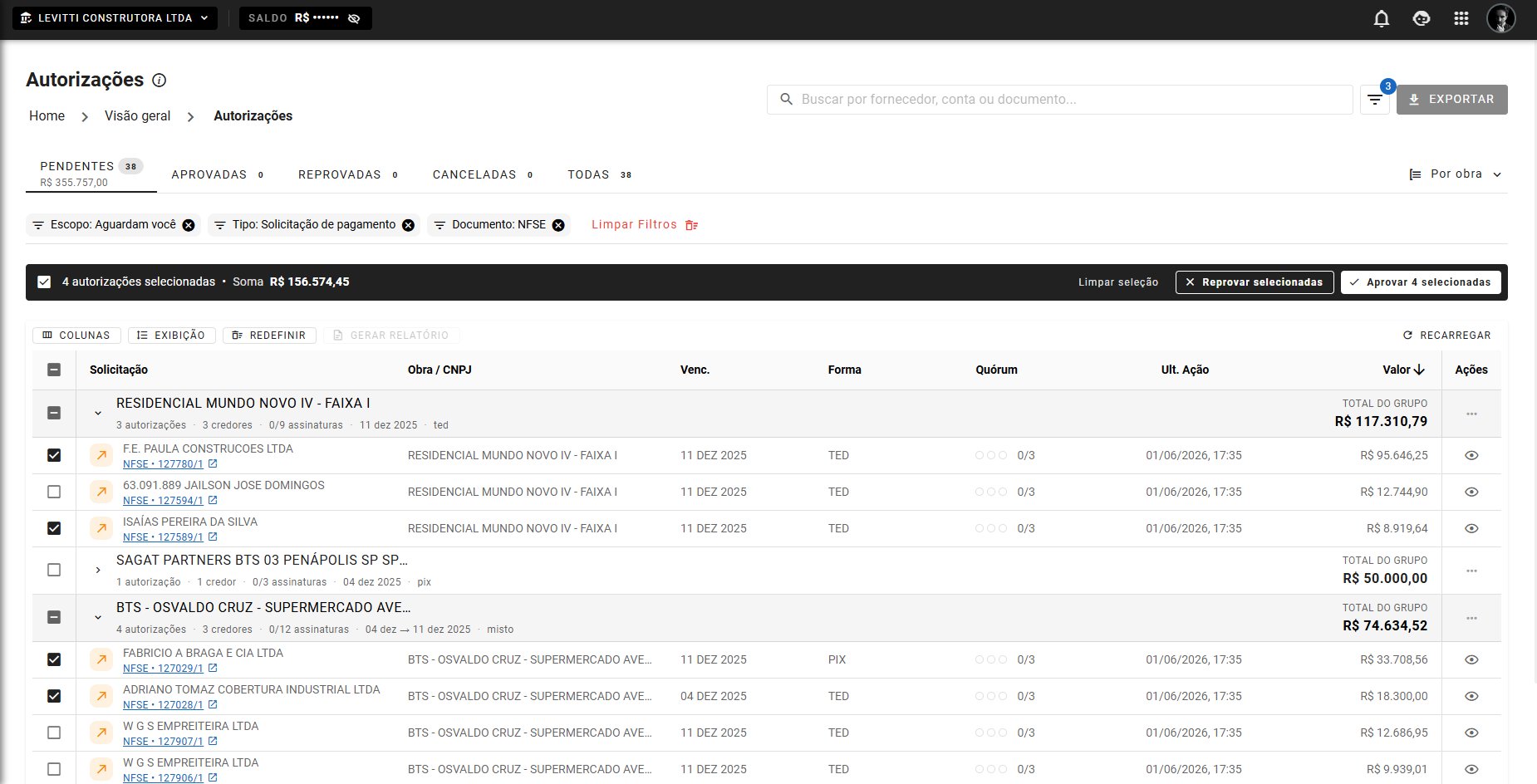
Task: Collapse RESIDENCIAL MUNDO NOVO IV group
Action: [x=98, y=413]
